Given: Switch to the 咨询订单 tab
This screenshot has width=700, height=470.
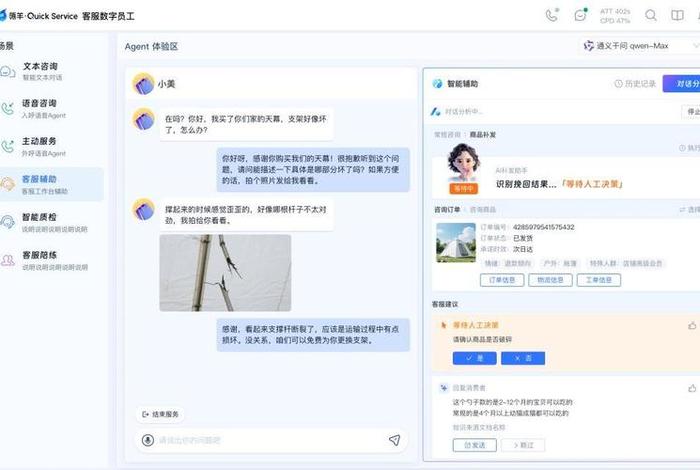Looking at the screenshot, I should tap(447, 209).
